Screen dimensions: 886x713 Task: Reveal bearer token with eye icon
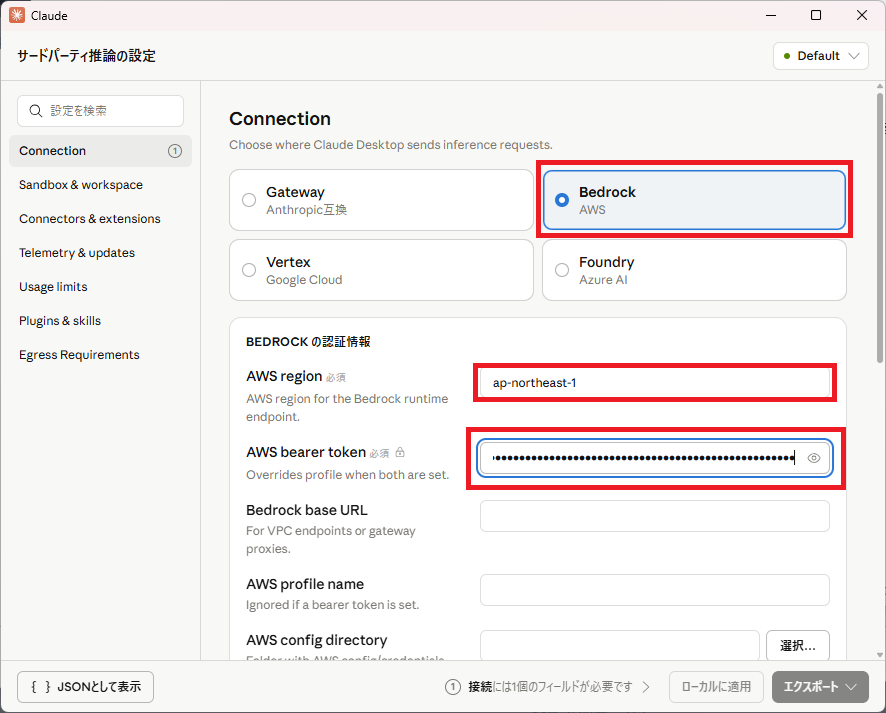click(x=814, y=458)
